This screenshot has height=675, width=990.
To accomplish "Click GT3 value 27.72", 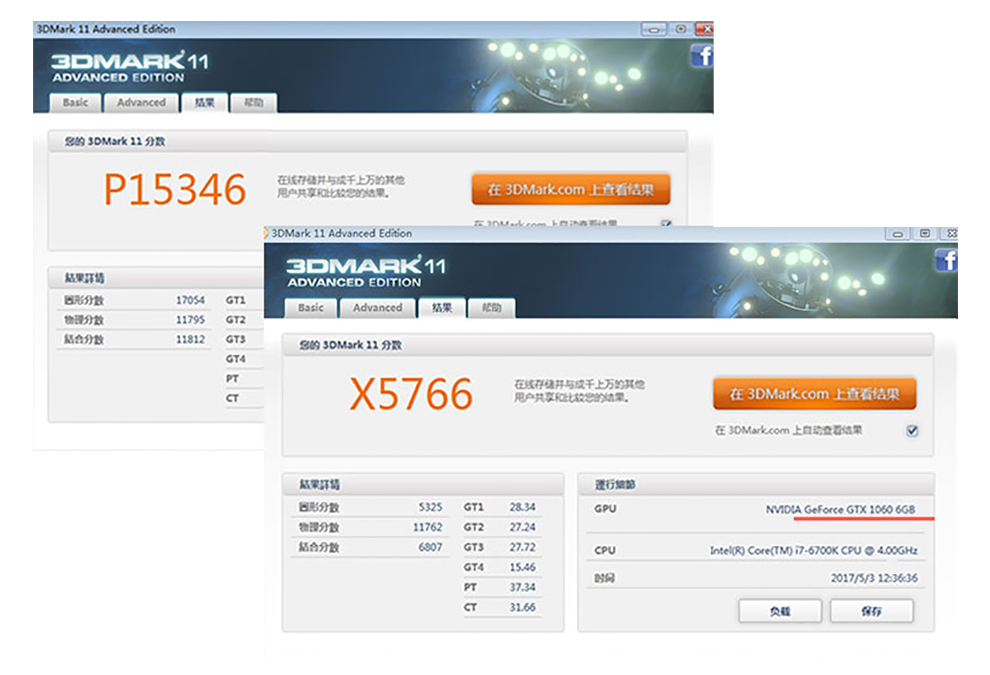I will tap(522, 547).
